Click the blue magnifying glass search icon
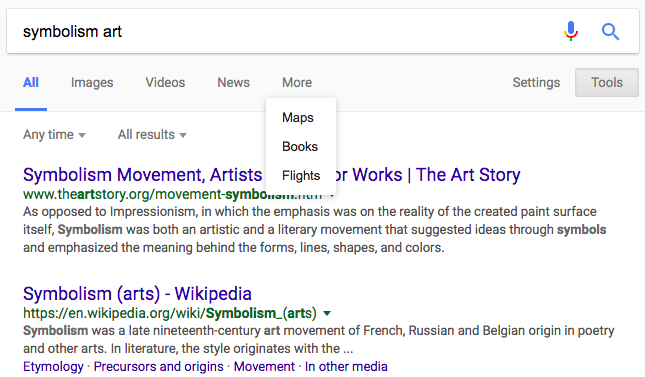 610,32
